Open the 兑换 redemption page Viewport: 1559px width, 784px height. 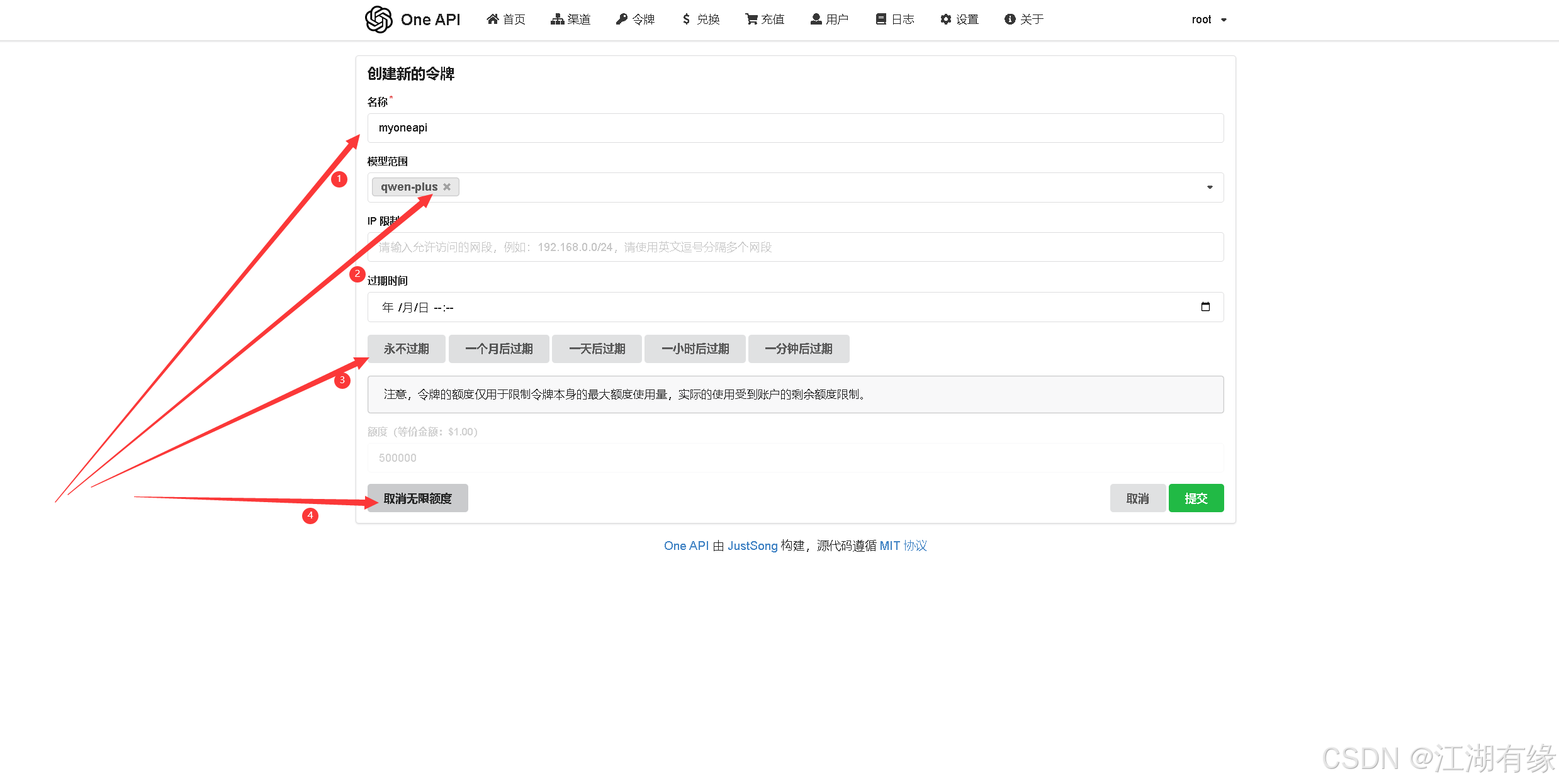pyautogui.click(x=701, y=20)
